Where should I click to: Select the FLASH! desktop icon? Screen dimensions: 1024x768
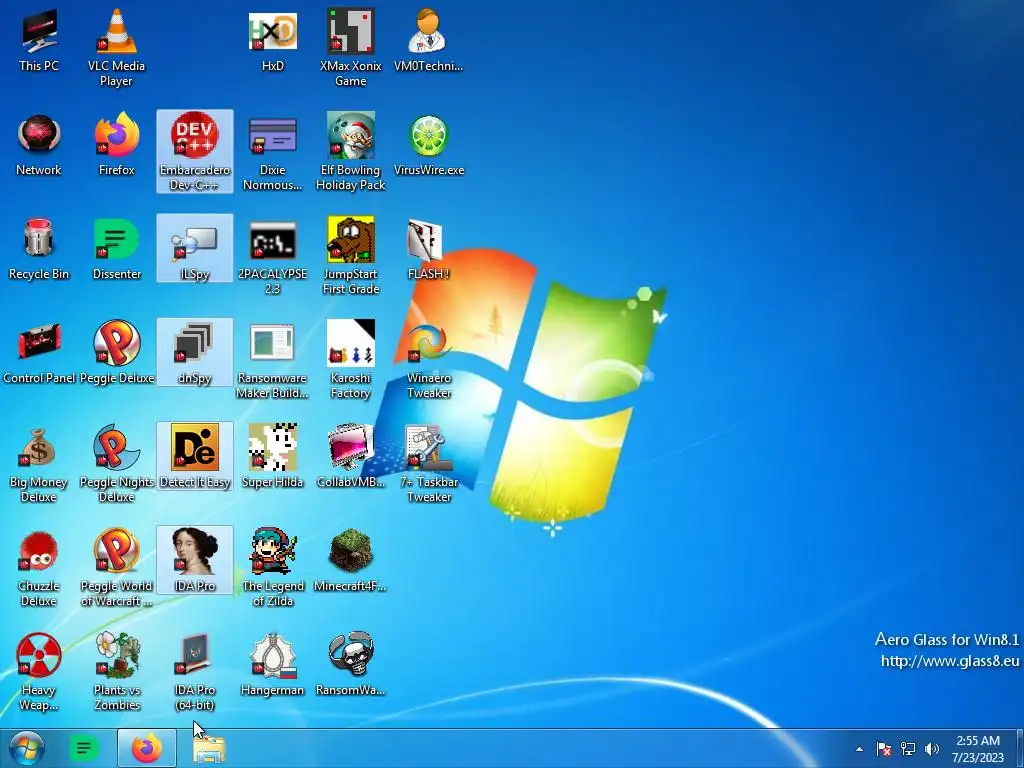428,249
